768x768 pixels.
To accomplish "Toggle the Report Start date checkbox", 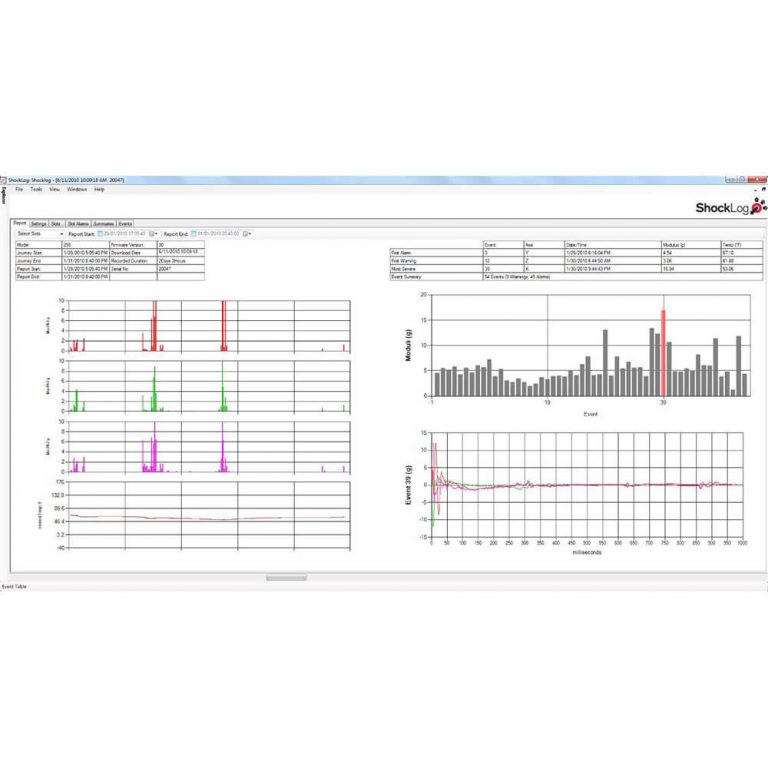I will pyautogui.click(x=100, y=234).
